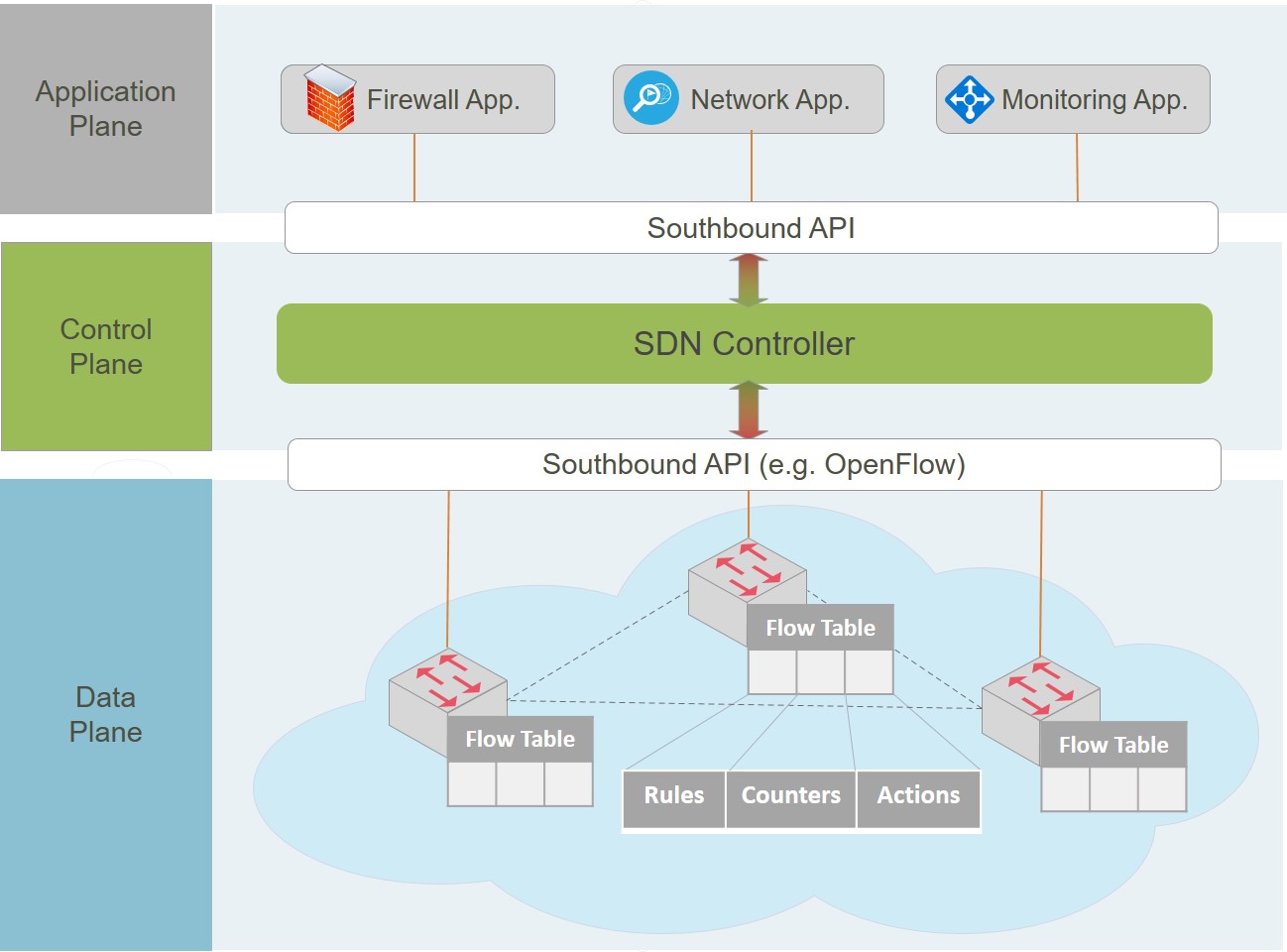Click the Network App. box
The height and width of the screenshot is (952, 1287).
pyautogui.click(x=749, y=99)
